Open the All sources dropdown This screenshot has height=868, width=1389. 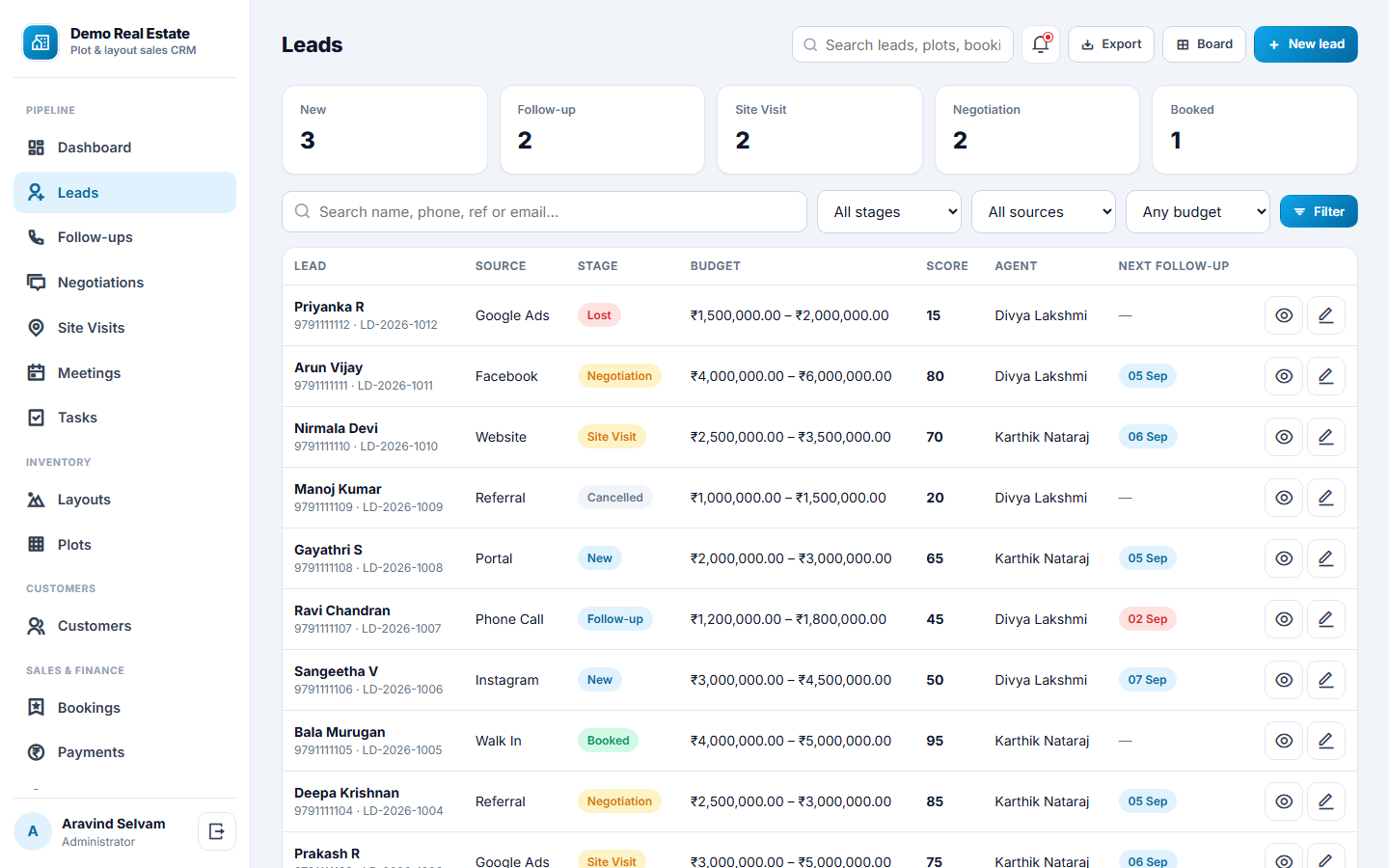tap(1044, 211)
